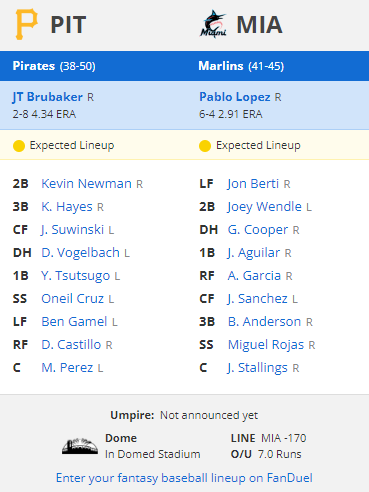Click the Marlins expected lineup yellow dot

point(205,146)
